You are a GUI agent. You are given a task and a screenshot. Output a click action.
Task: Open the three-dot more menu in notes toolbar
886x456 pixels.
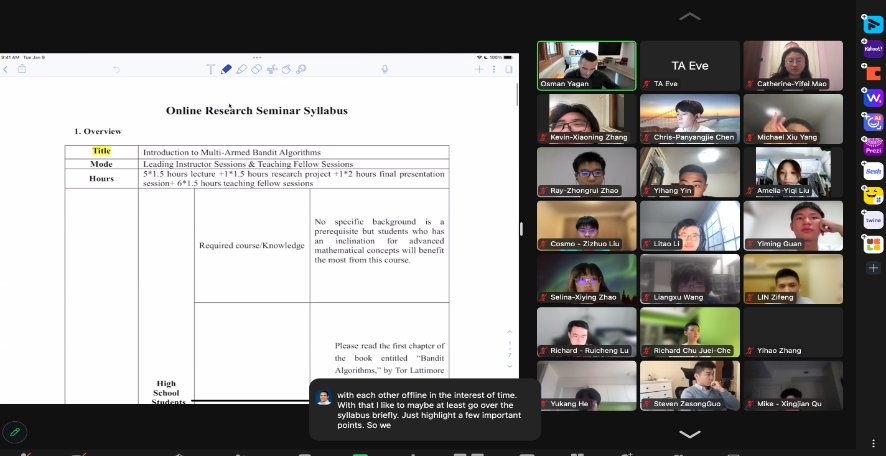pyautogui.click(x=494, y=69)
